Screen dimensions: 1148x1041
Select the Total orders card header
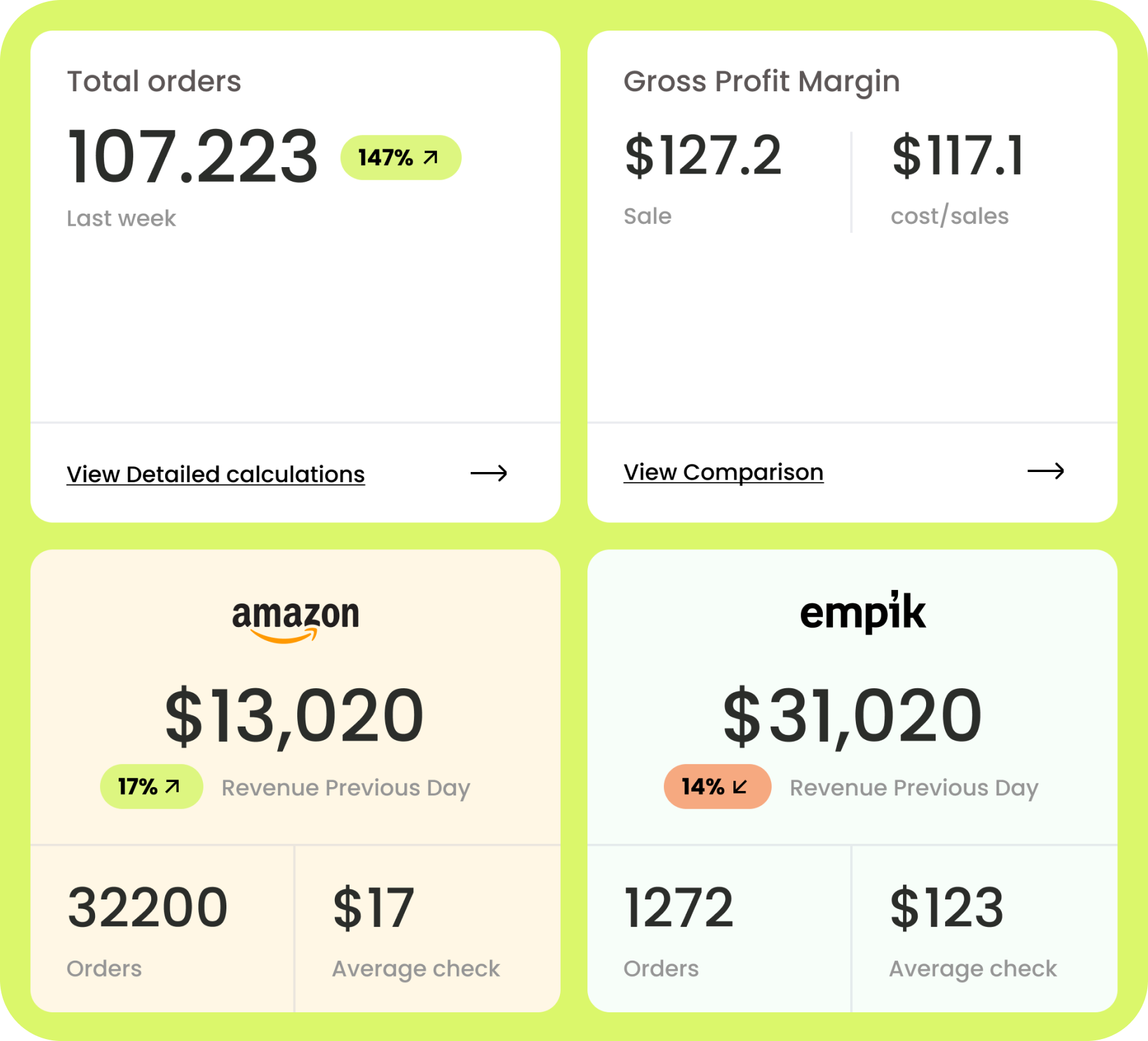point(154,81)
